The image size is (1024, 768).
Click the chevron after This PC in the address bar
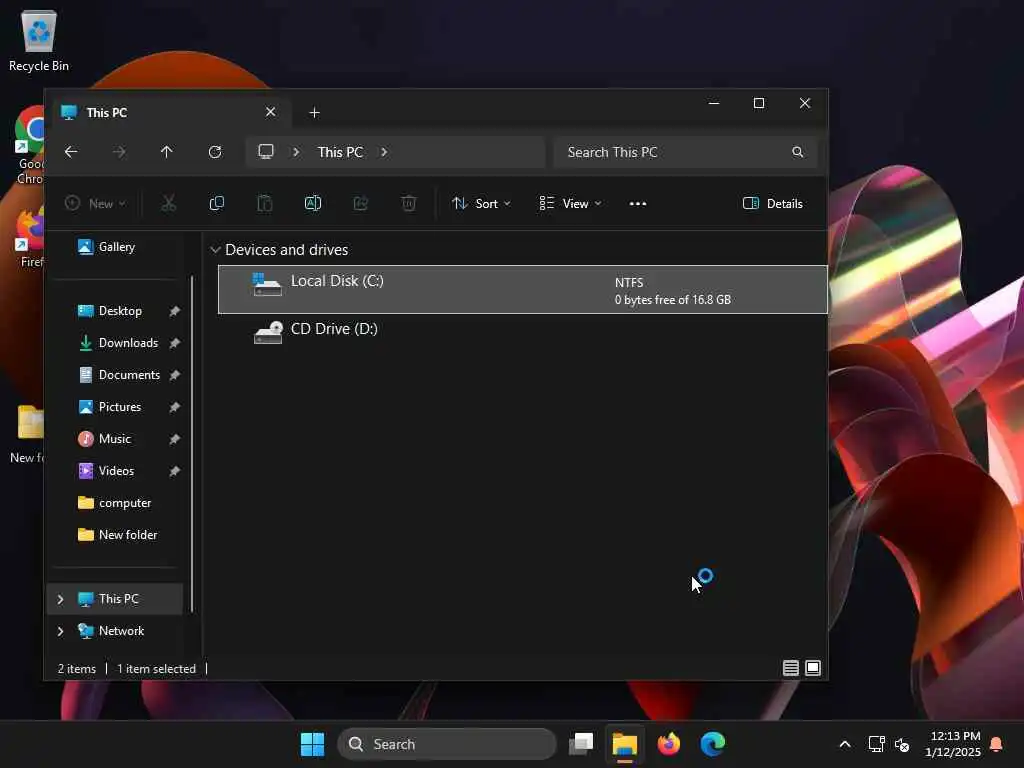point(384,152)
